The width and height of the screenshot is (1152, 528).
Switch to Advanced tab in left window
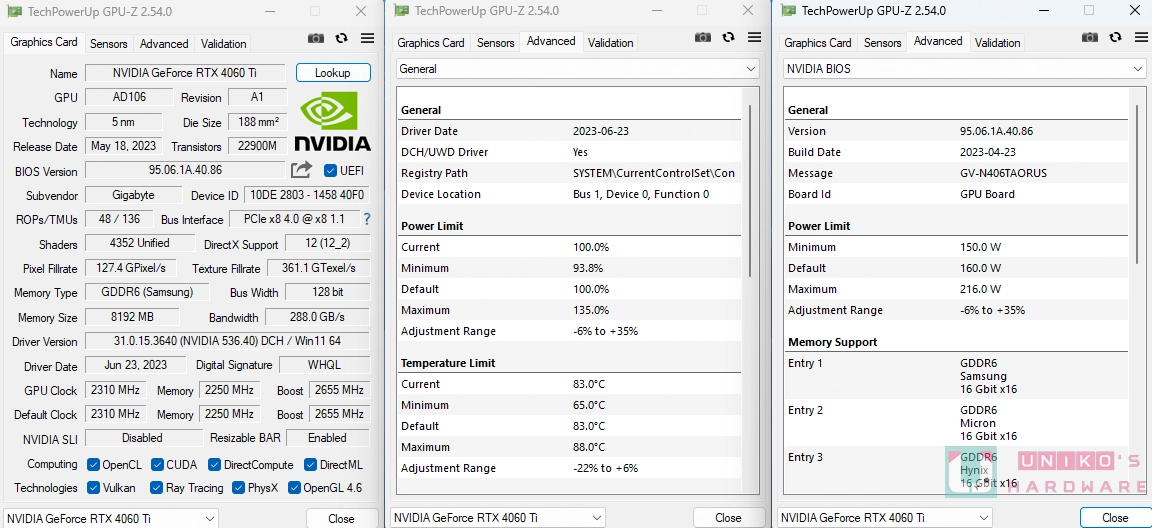[x=164, y=44]
